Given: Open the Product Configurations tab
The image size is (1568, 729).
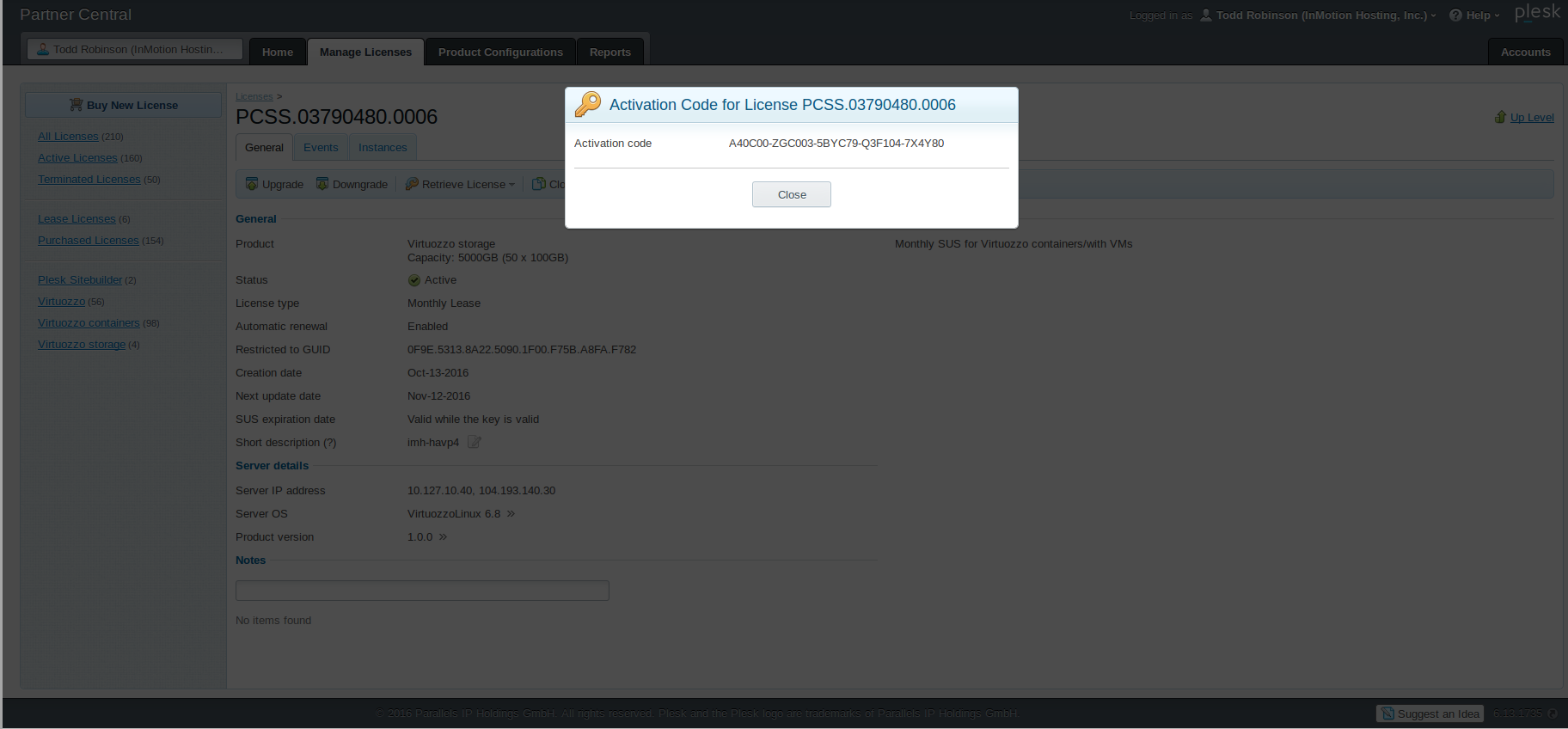Looking at the screenshot, I should coord(500,52).
